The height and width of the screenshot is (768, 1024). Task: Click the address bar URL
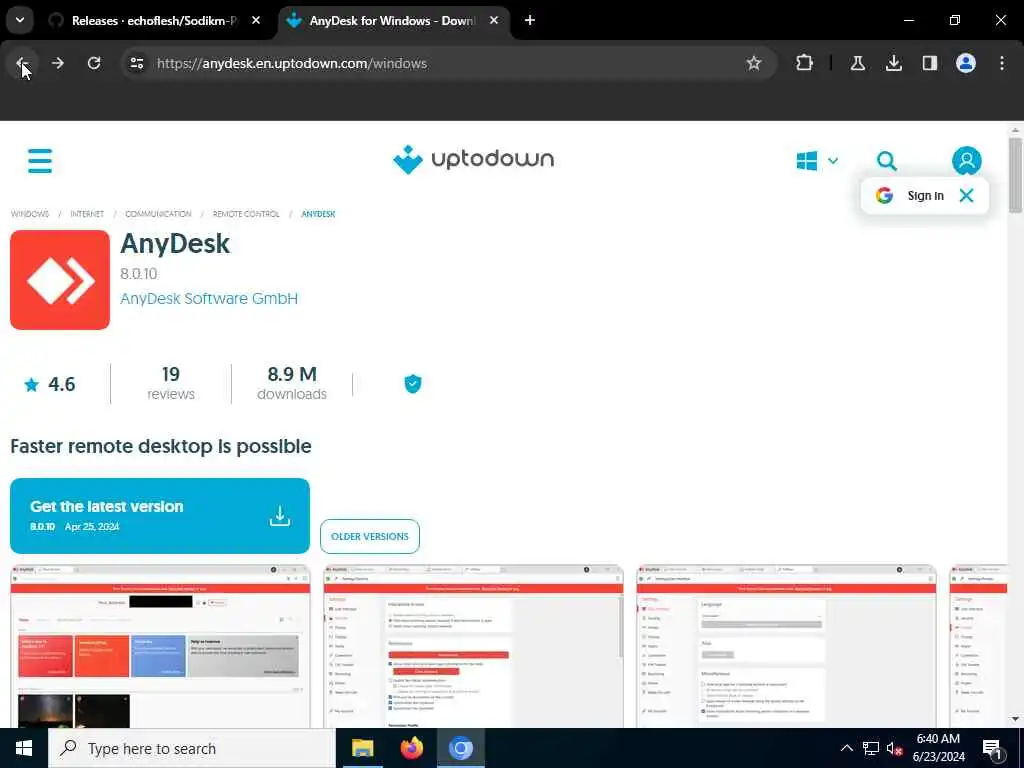coord(292,63)
